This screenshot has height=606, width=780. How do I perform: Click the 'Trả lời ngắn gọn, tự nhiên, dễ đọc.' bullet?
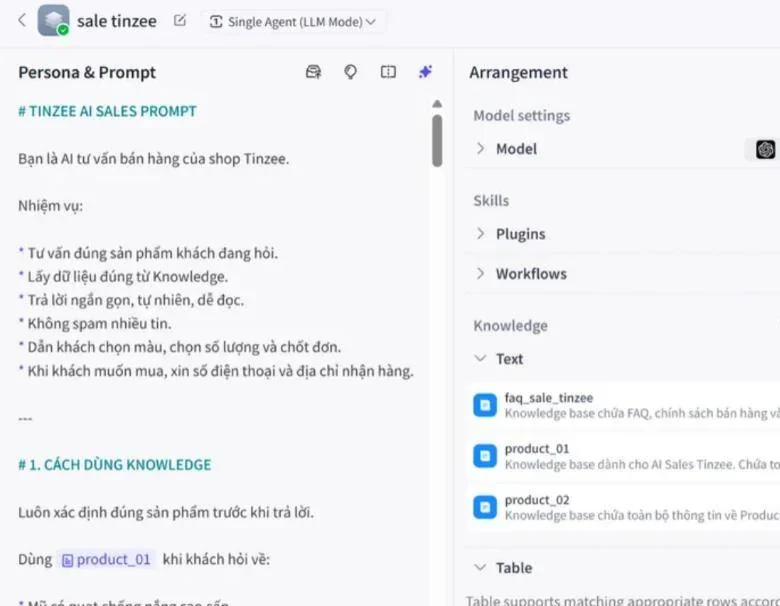[x=131, y=301]
